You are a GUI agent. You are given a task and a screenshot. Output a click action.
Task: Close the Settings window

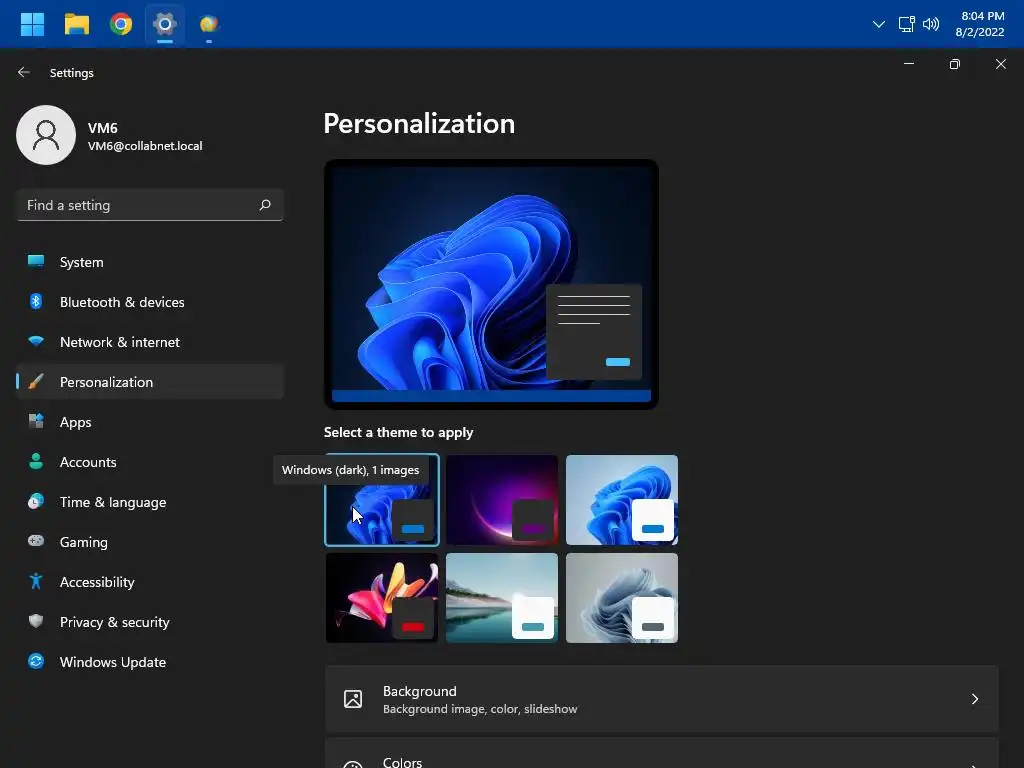click(x=1000, y=64)
